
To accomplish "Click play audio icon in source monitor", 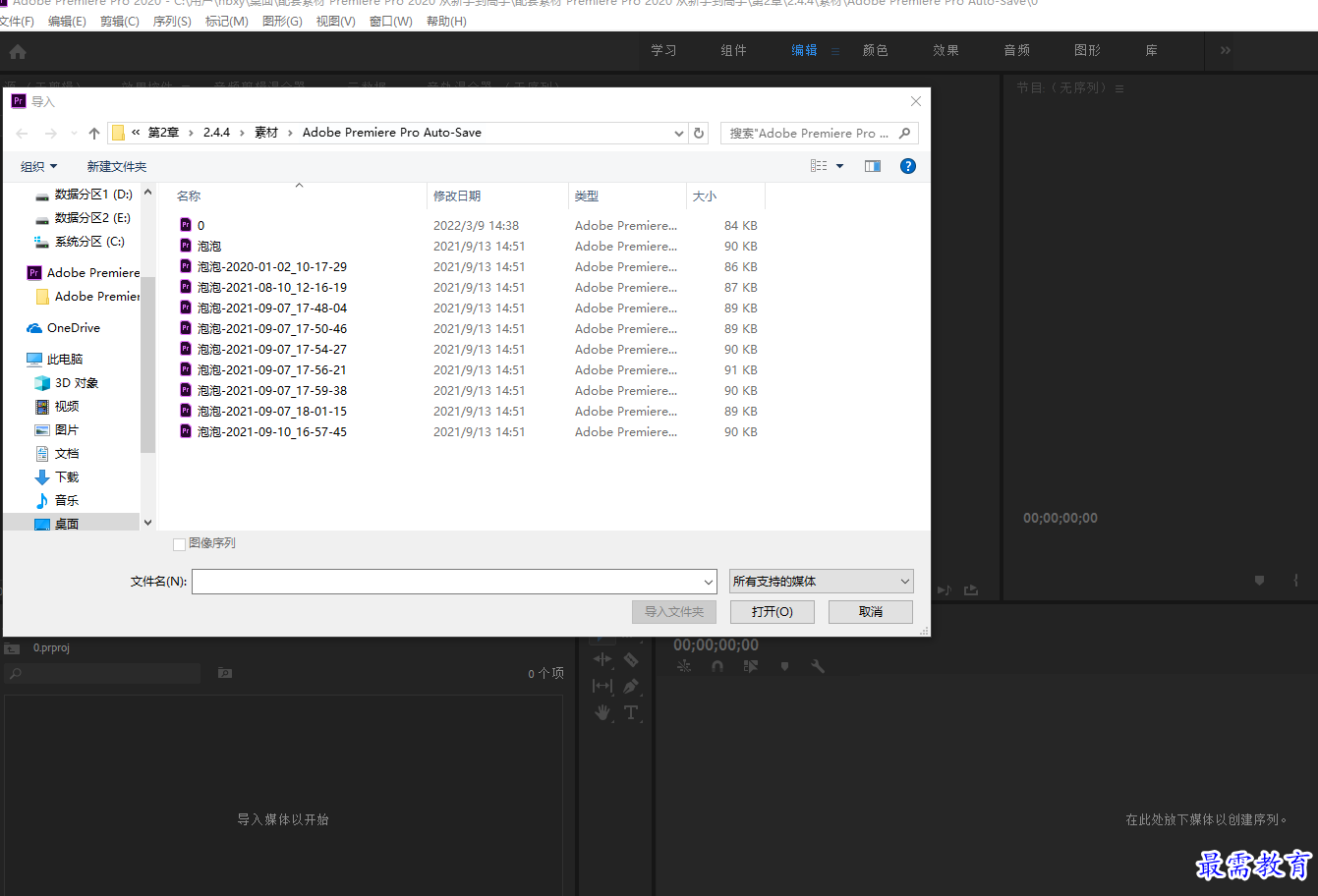I will (944, 589).
